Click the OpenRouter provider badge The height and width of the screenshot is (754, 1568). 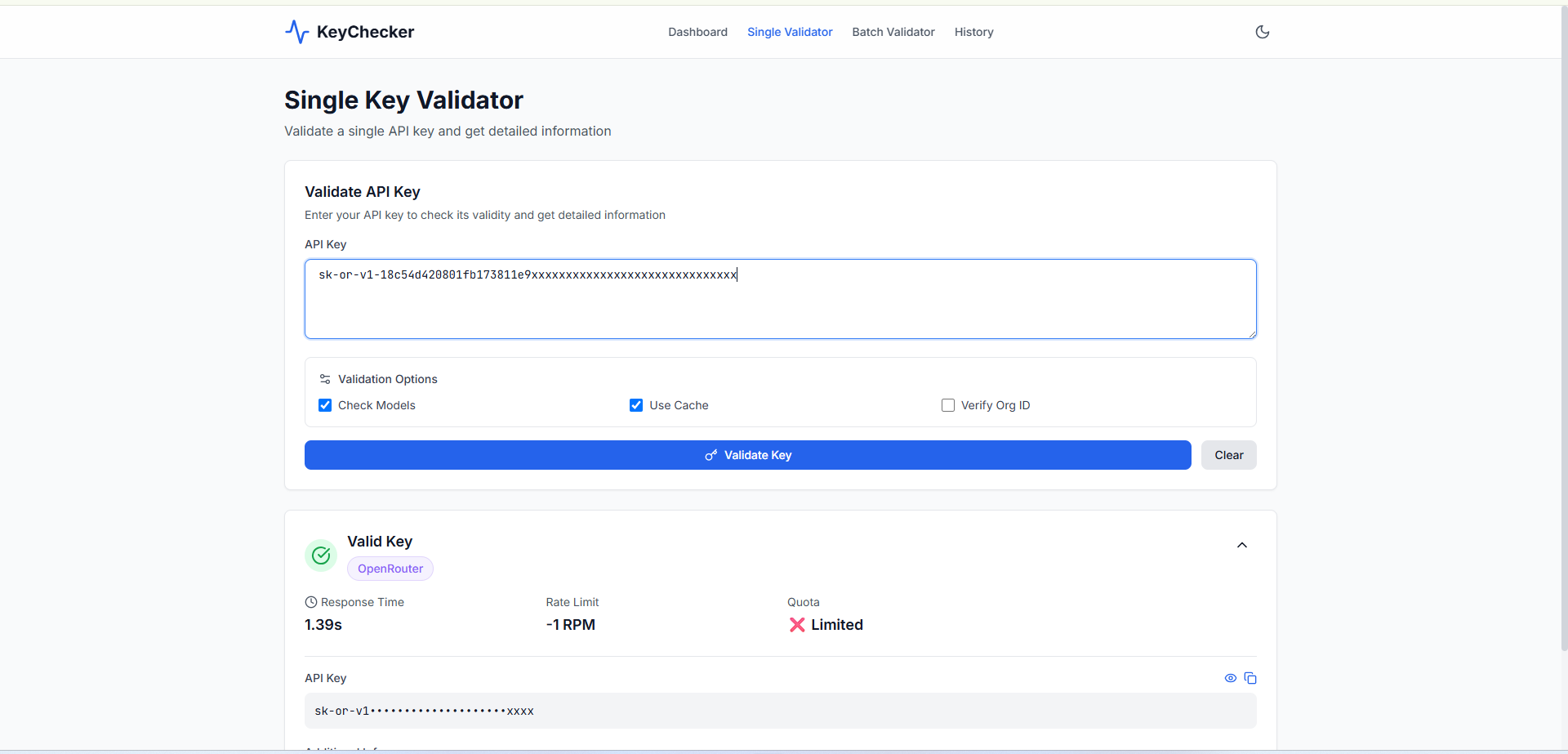[x=390, y=569]
